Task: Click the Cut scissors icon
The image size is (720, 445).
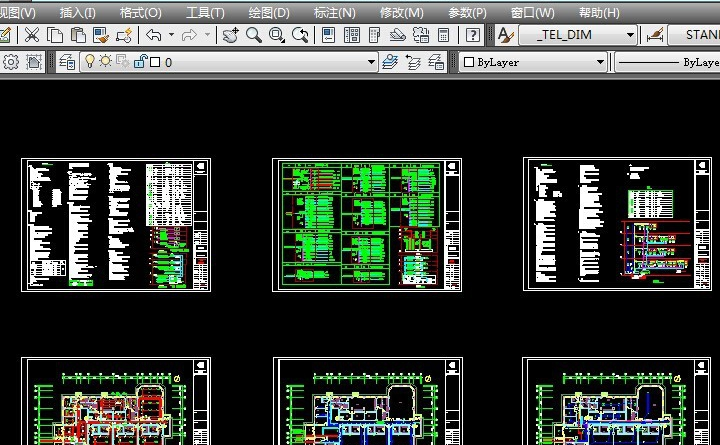Action: (32, 35)
